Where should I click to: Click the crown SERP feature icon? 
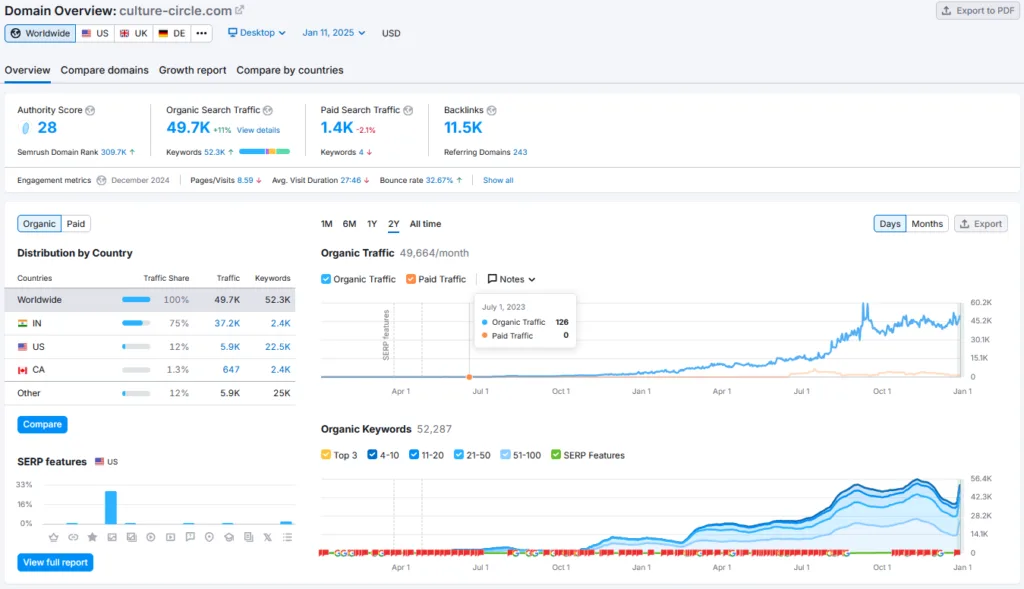click(54, 537)
